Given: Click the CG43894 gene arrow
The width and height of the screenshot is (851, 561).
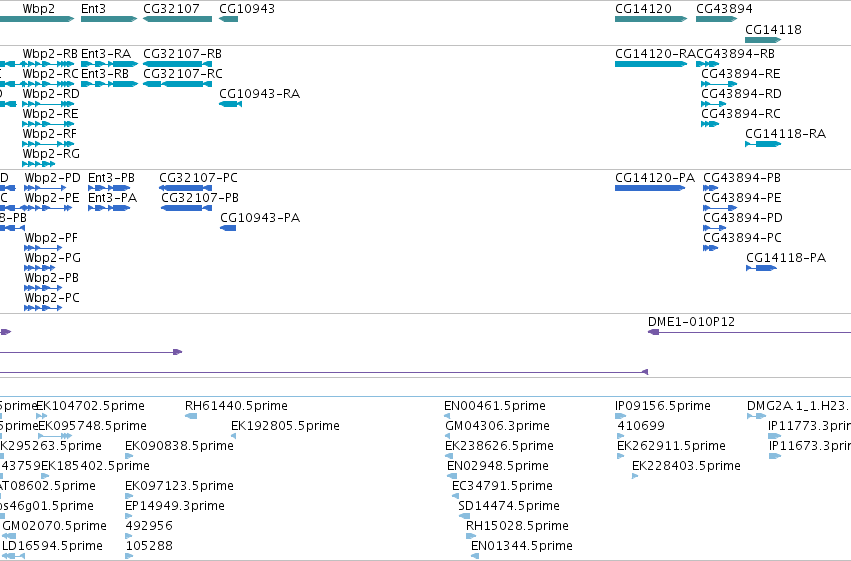Looking at the screenshot, I should pos(716,19).
